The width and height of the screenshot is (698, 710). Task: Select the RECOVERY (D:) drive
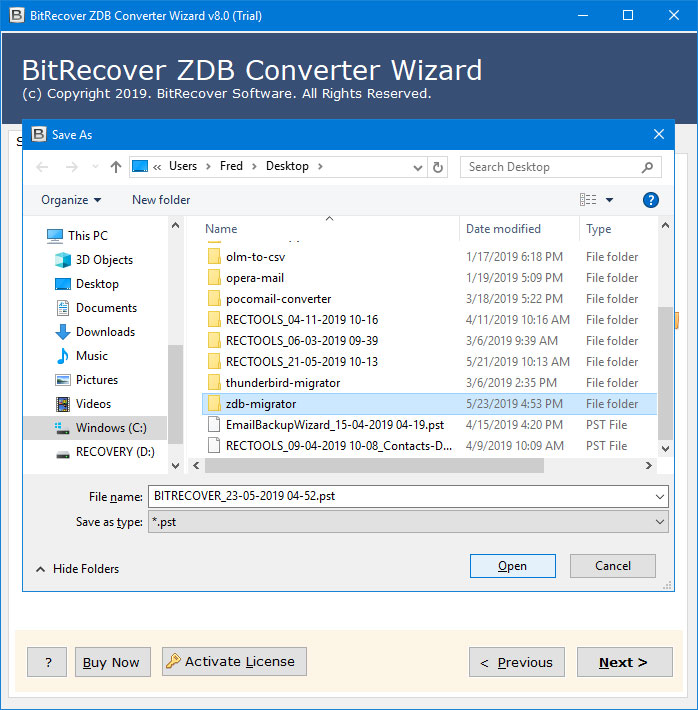pos(115,452)
